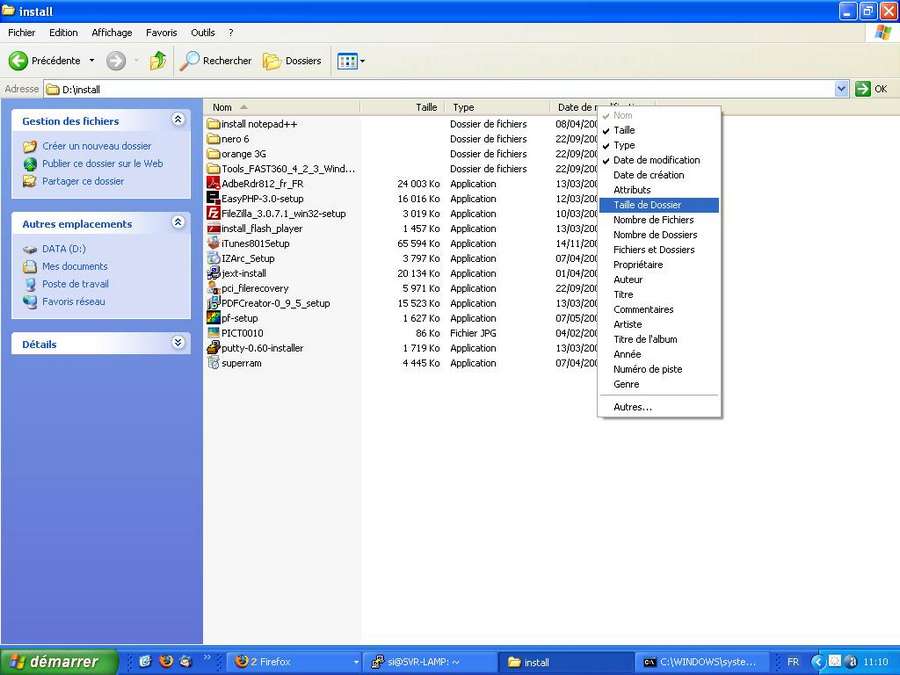Disable the Date de modification column

tap(656, 160)
